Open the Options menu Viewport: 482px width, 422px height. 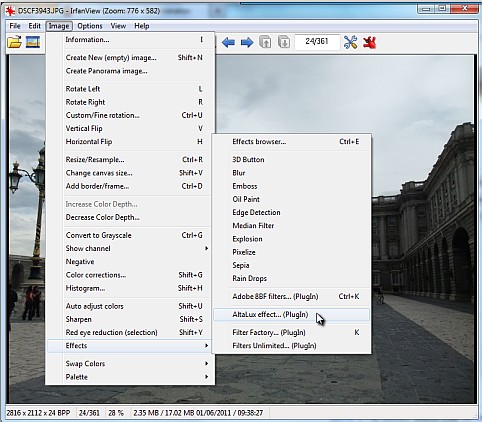click(90, 26)
